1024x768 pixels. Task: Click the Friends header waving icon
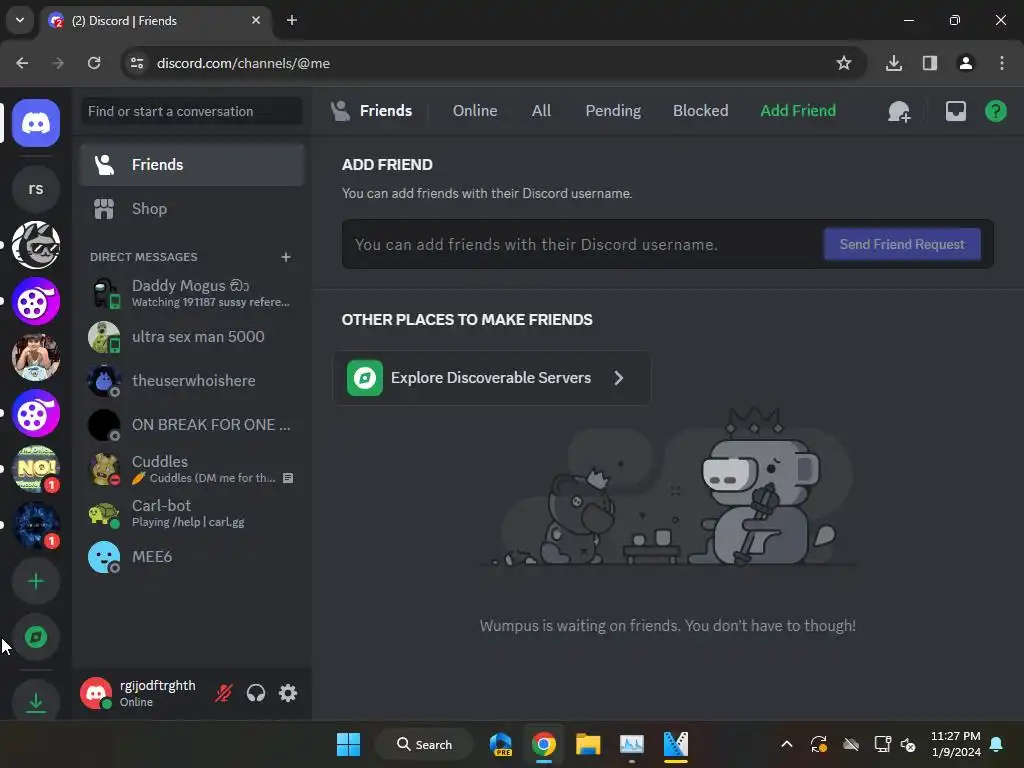[340, 111]
